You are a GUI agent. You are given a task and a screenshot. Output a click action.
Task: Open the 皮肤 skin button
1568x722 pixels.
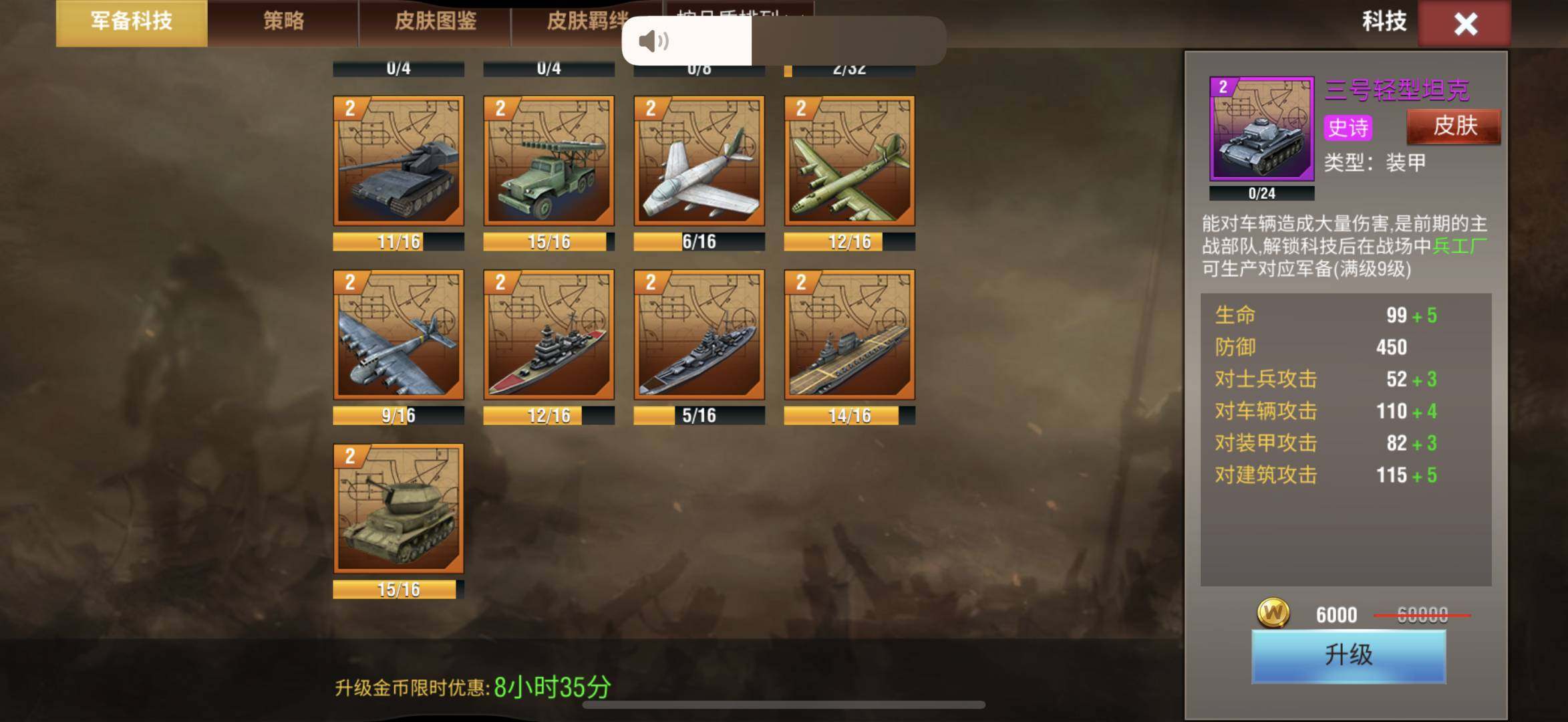coord(1454,126)
